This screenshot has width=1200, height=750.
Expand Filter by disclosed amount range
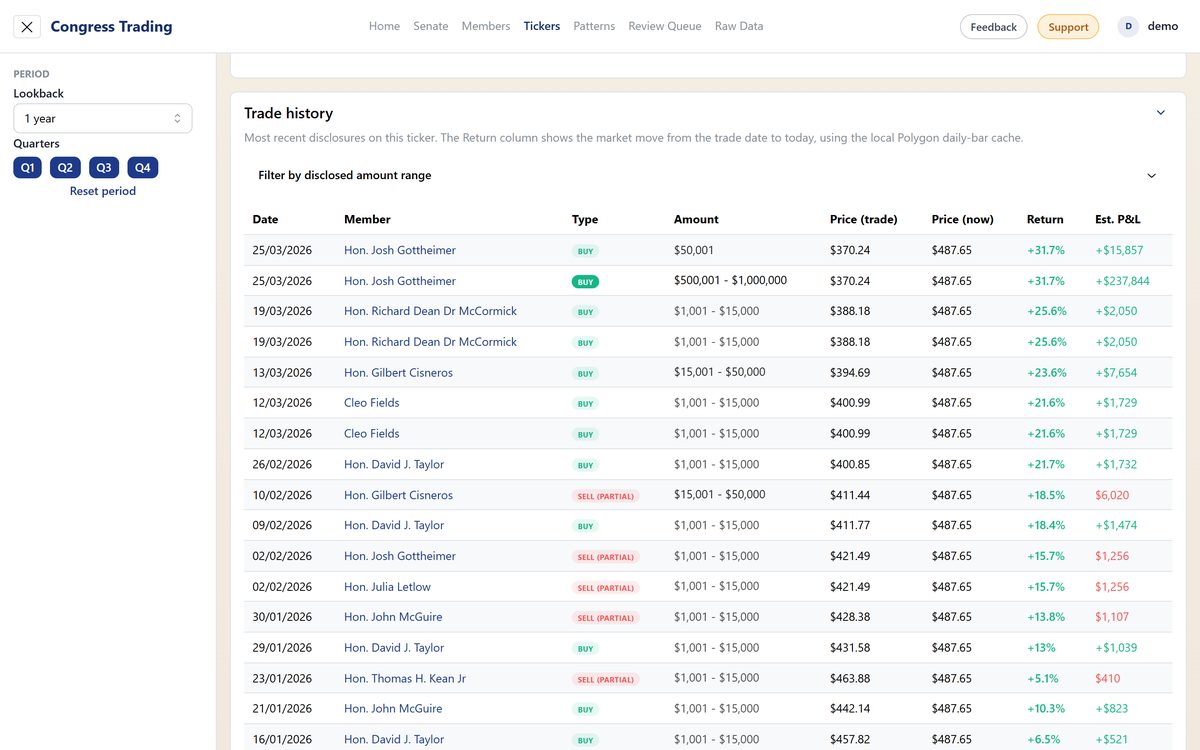click(x=707, y=175)
